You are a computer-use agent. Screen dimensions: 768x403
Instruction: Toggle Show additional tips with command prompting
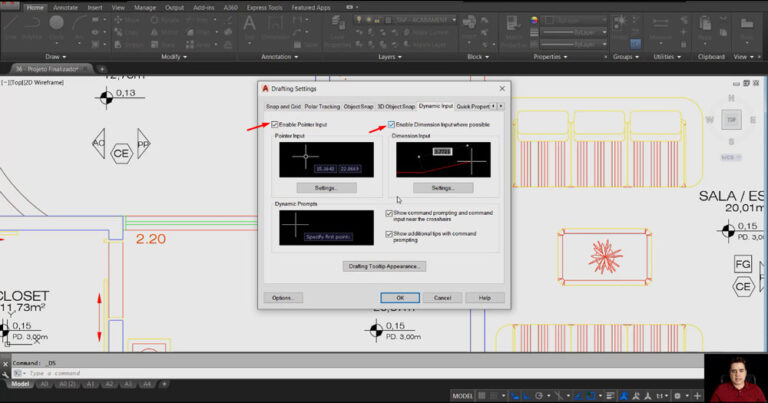tap(389, 234)
